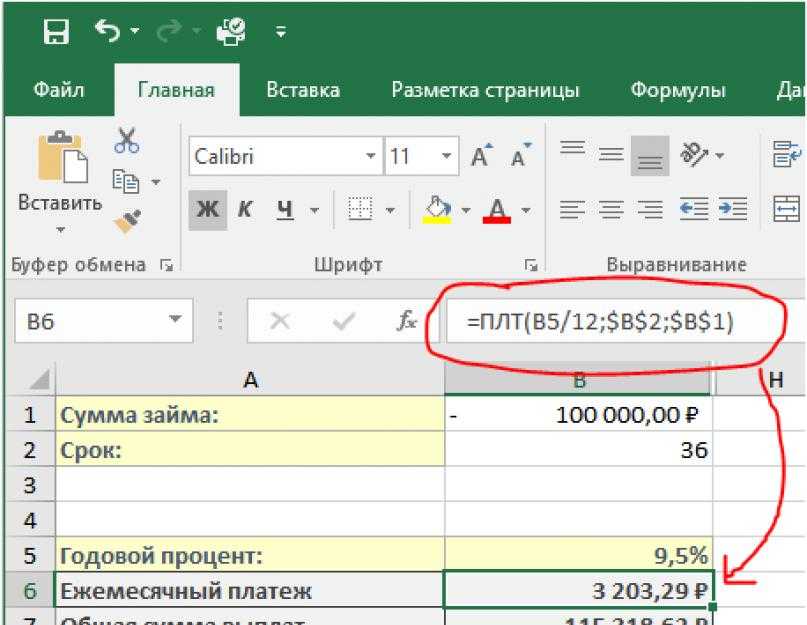Click the Format Painter brush icon
The height and width of the screenshot is (625, 807).
coord(127,221)
